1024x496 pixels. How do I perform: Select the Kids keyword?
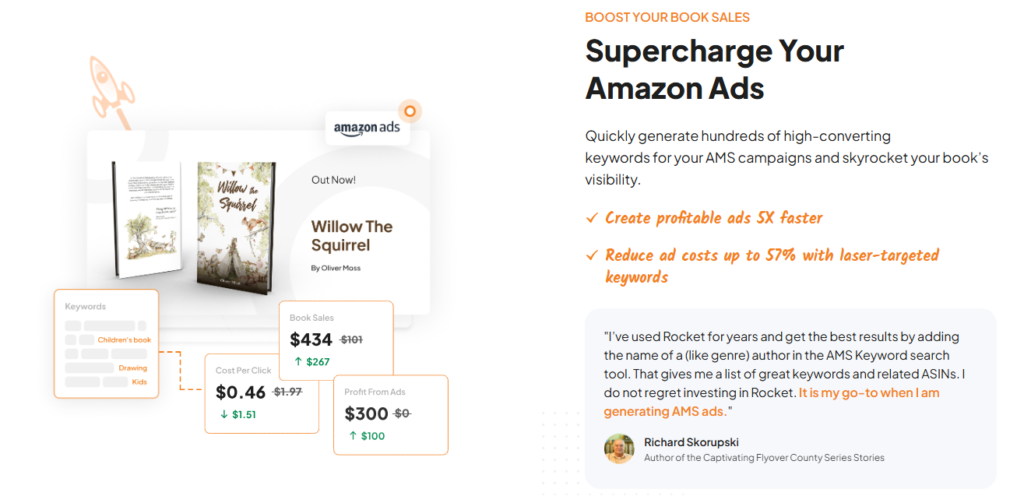coord(140,382)
